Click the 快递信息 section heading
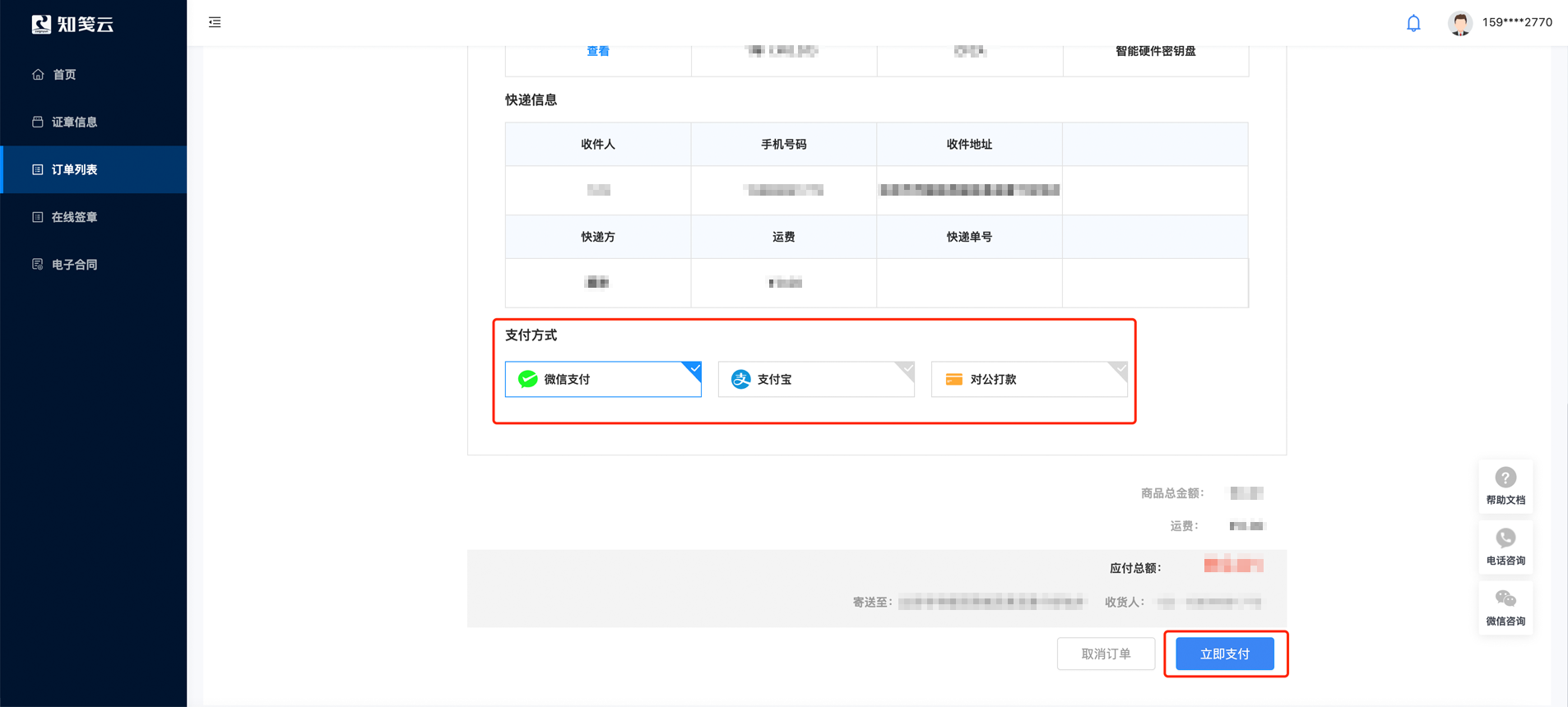This screenshot has height=707, width=1568. (x=531, y=100)
